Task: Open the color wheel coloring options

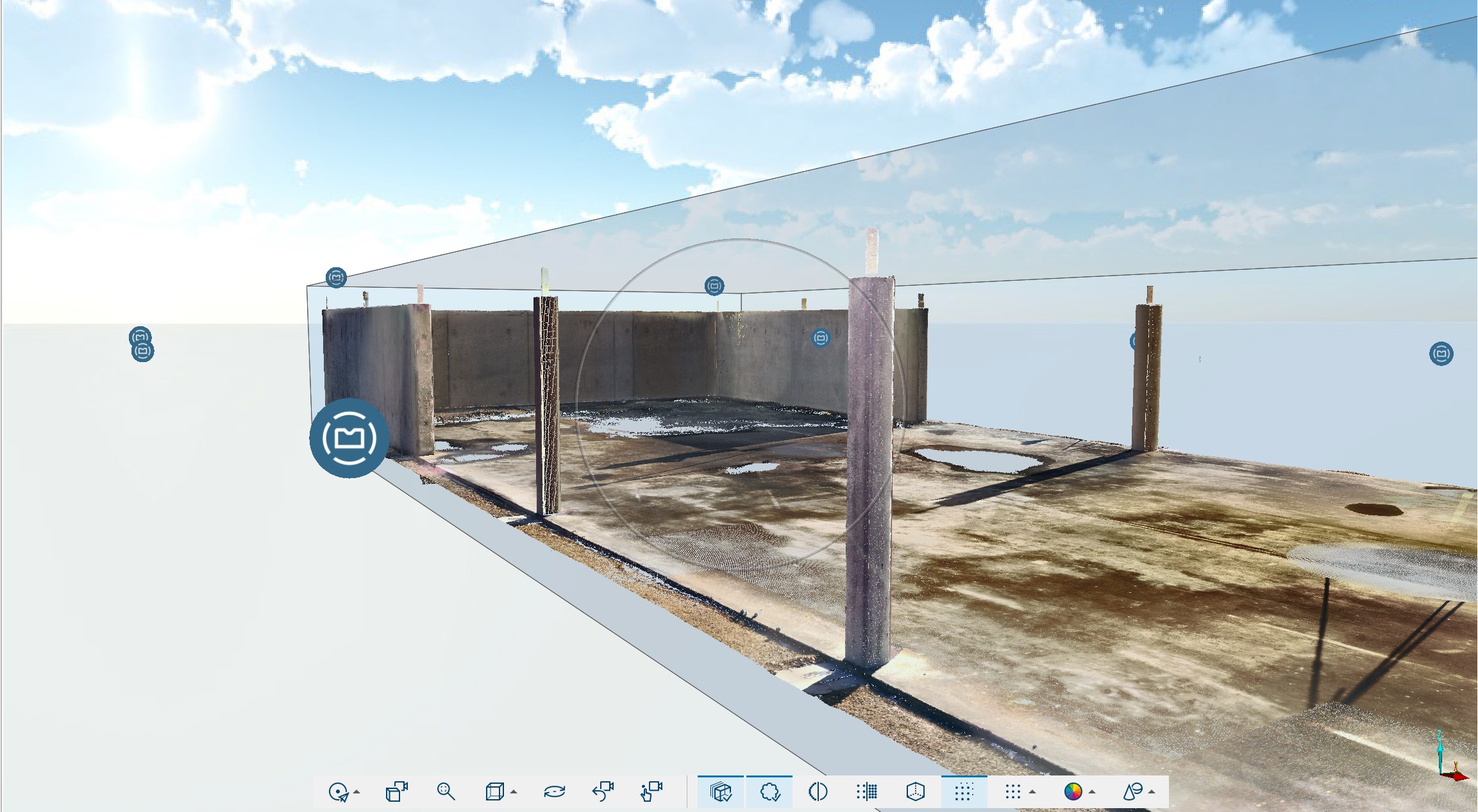Action: coord(1073,792)
